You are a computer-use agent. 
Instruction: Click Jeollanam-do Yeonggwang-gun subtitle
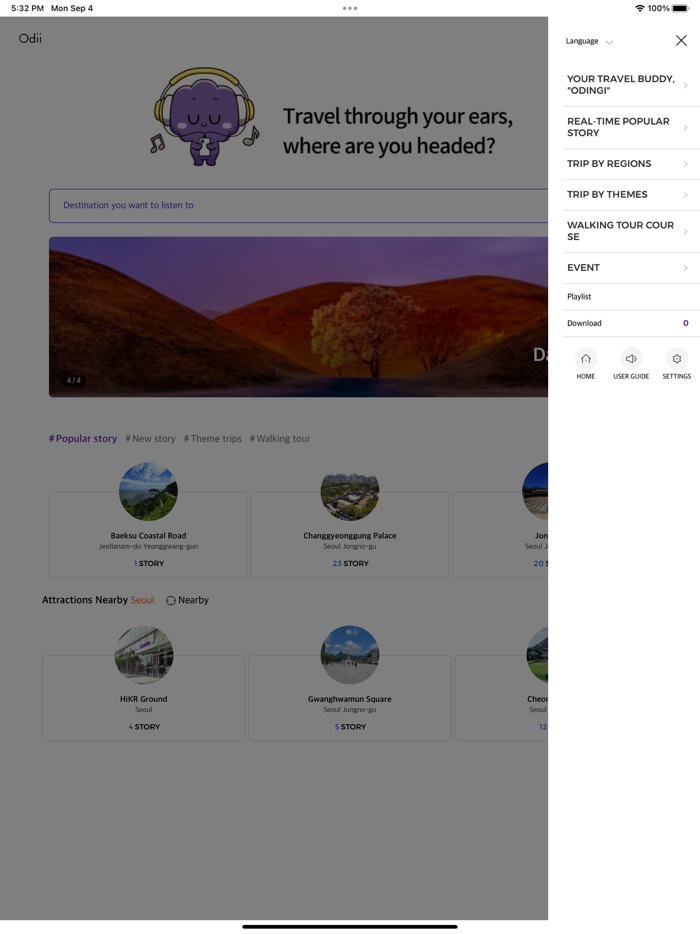[148, 546]
